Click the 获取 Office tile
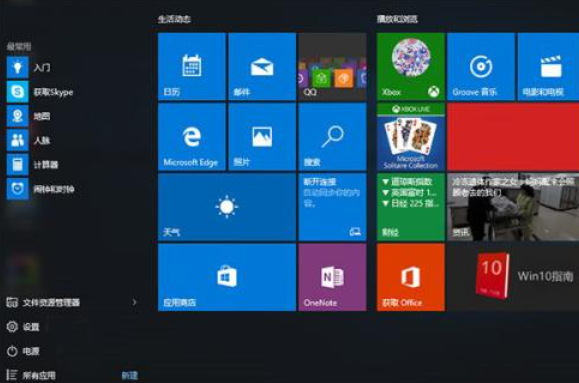Viewport: 579px width, 383px height. [411, 277]
